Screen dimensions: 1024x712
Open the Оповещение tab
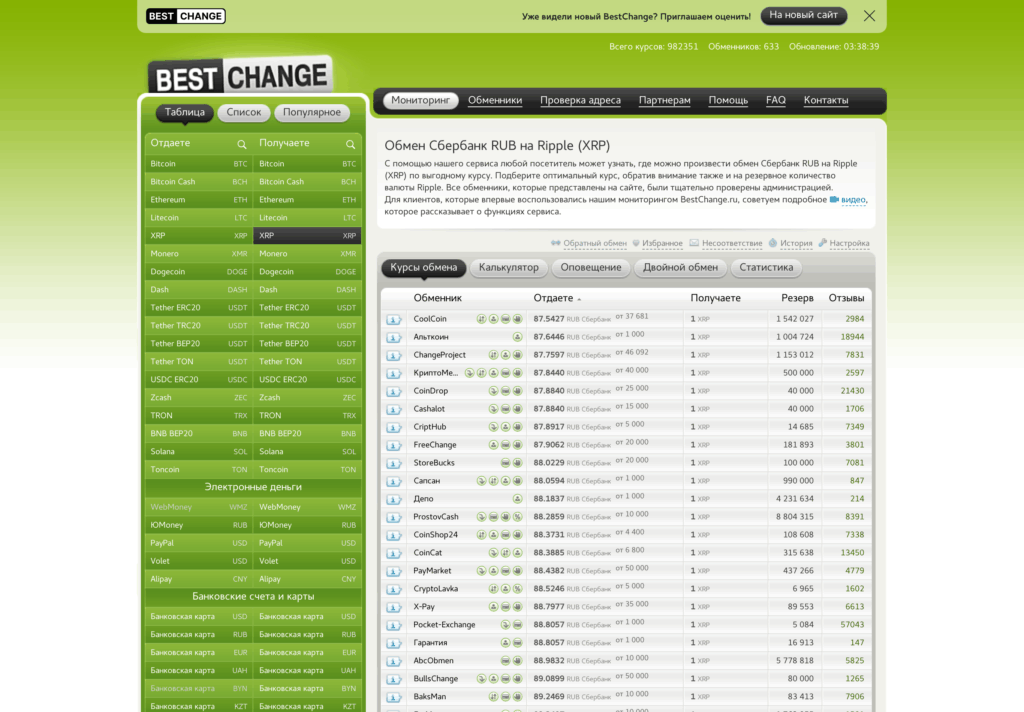tap(591, 267)
